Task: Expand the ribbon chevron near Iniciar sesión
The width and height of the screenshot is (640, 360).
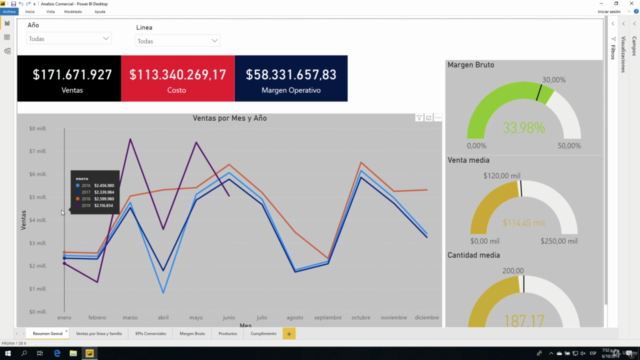Action: [629, 11]
